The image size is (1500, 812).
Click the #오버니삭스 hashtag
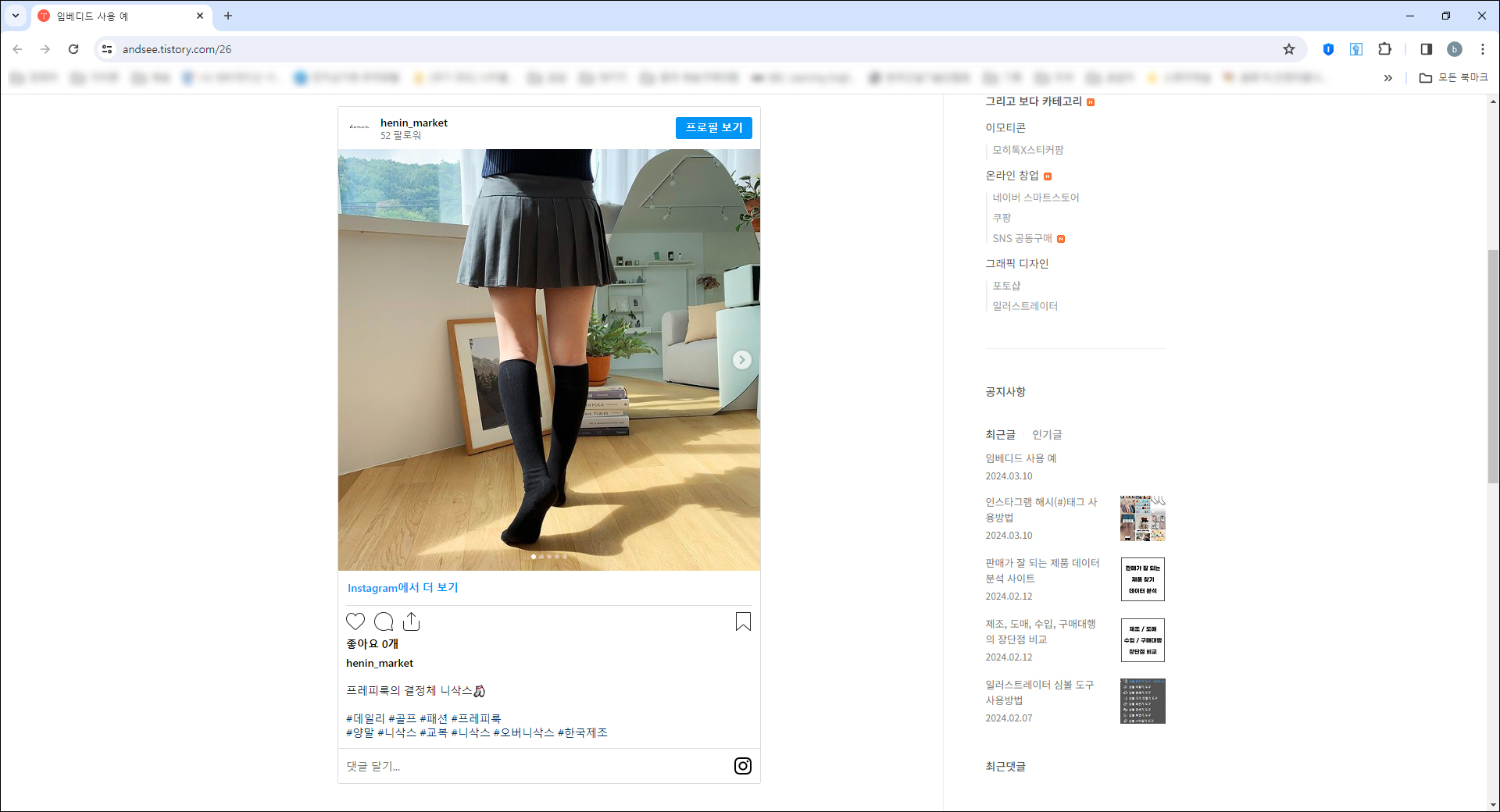click(x=523, y=732)
